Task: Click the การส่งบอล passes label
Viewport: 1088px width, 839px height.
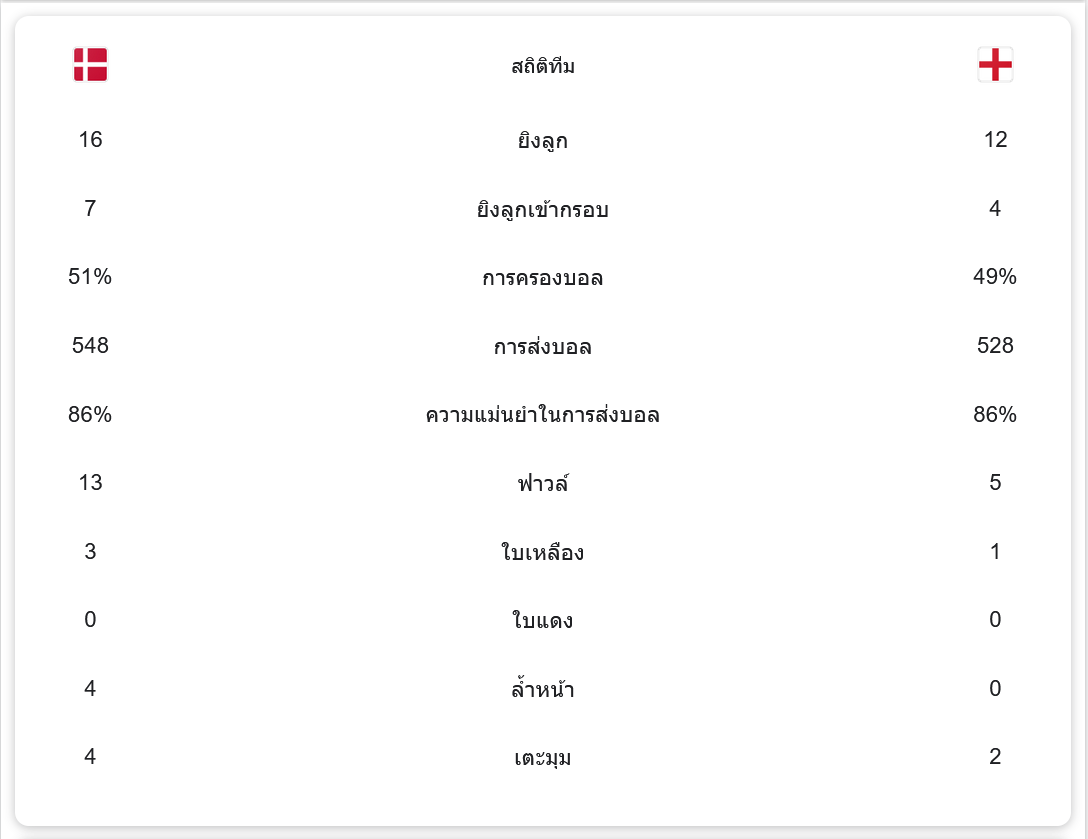Action: tap(543, 347)
